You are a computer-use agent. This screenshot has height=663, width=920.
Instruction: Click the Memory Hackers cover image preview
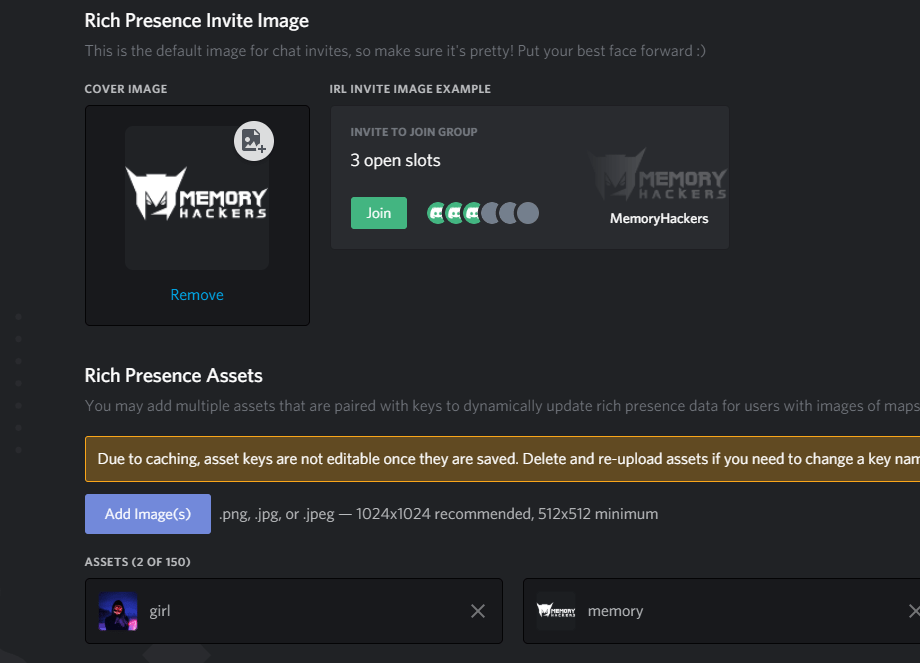[197, 198]
